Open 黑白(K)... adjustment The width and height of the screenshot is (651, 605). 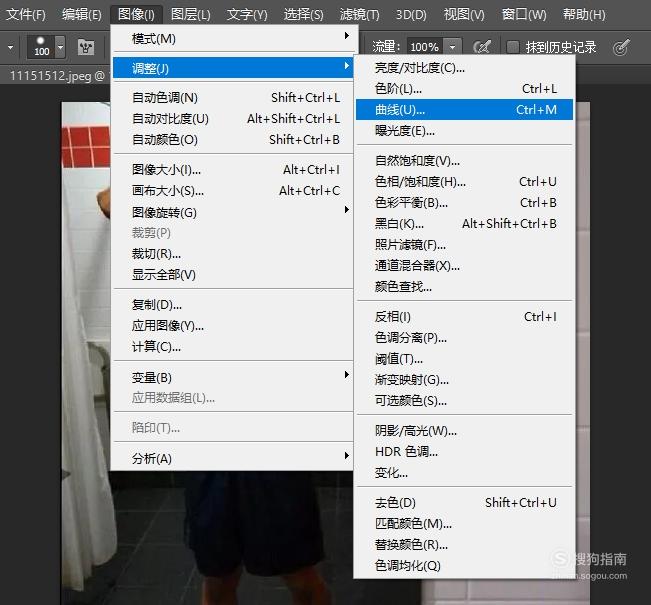464,224
